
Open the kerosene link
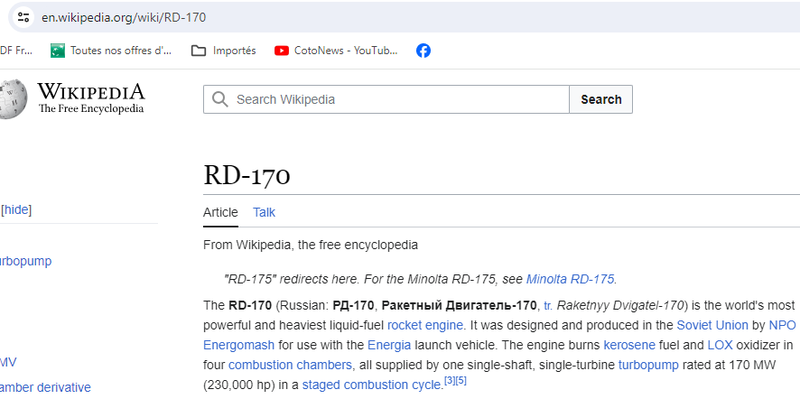(629, 345)
